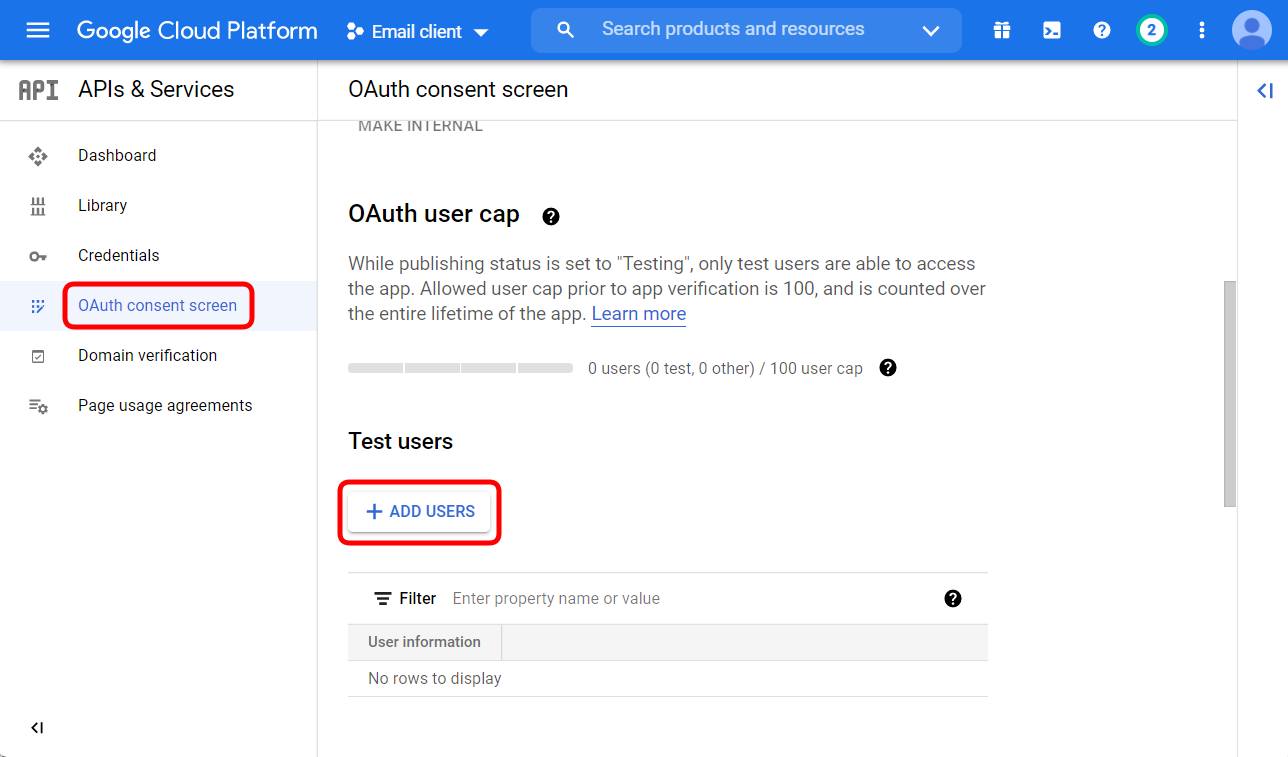Screen dimensions: 1288x757
Task: Click help icon in the Filter row
Action: tap(952, 598)
